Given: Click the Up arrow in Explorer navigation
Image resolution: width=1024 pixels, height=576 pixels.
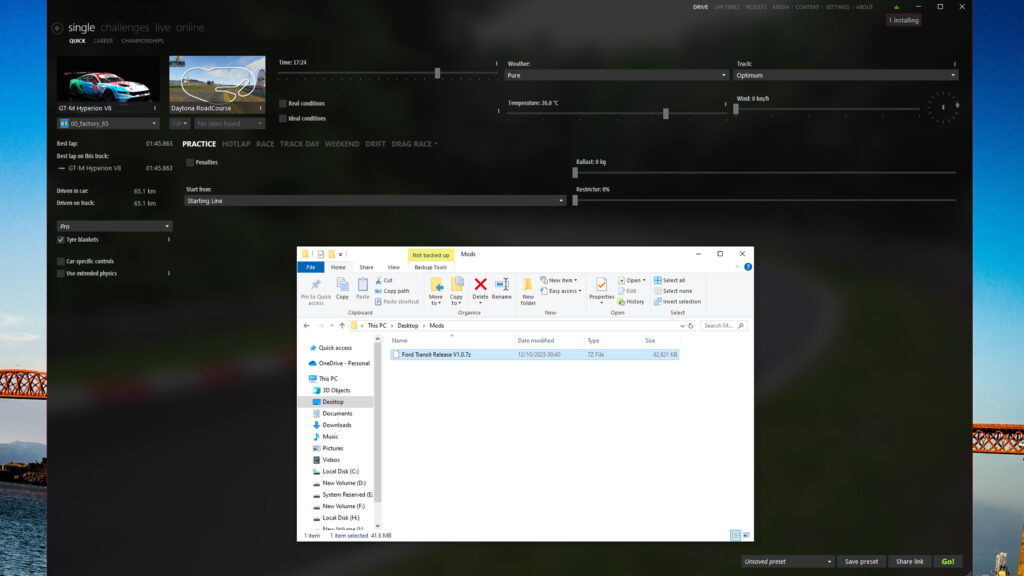Looking at the screenshot, I should [x=342, y=326].
